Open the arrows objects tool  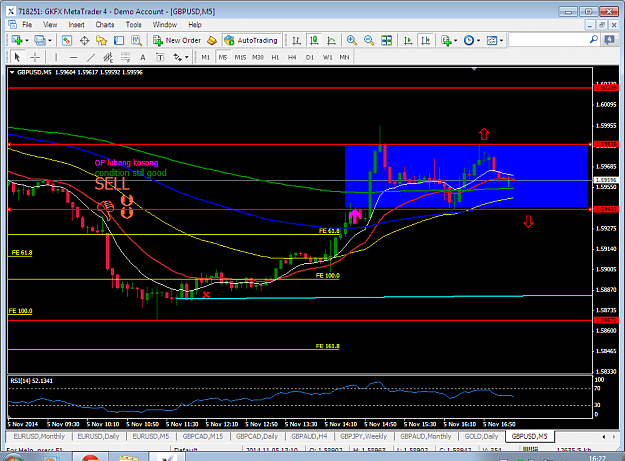[x=177, y=57]
